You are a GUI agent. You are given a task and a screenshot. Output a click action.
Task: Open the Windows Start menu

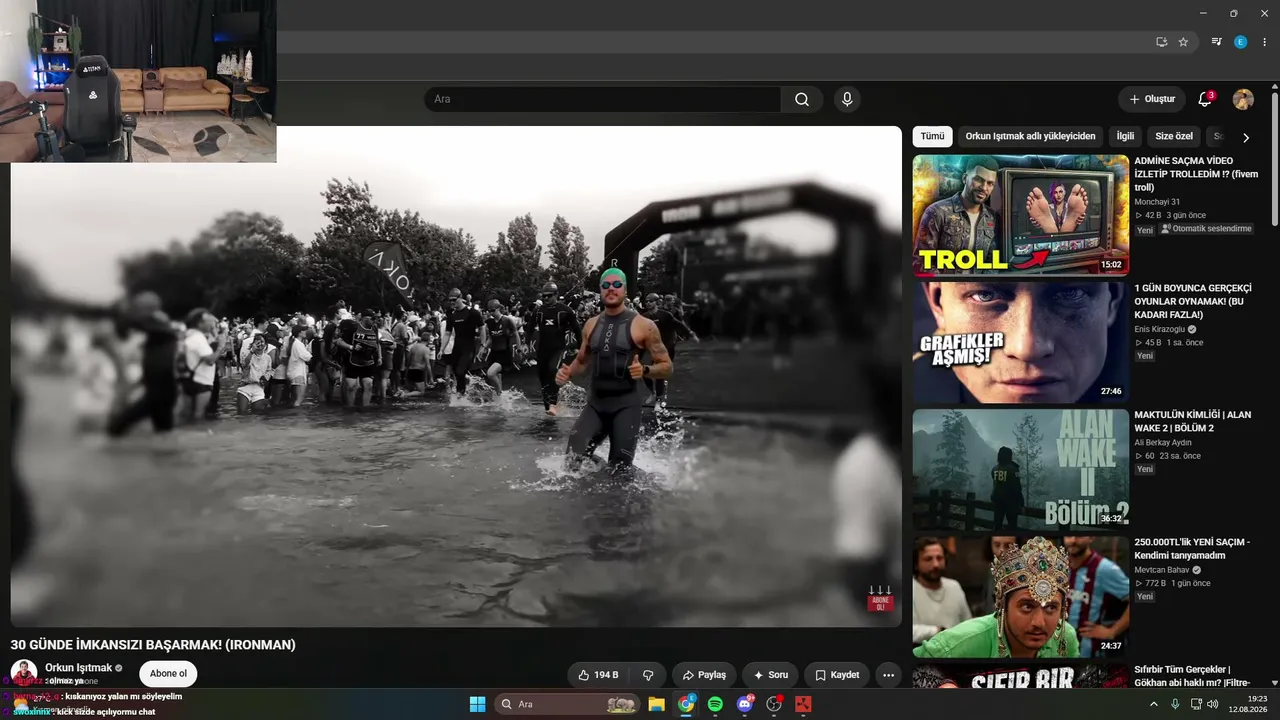coord(477,704)
